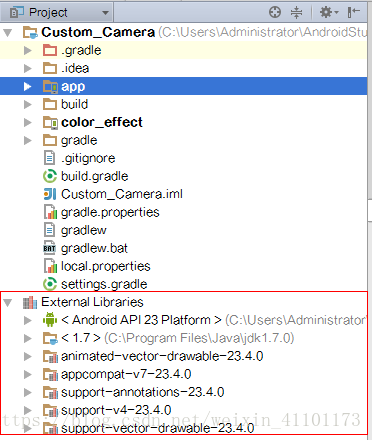Collapse the Custom_Camera root node
Image resolution: width=372 pixels, height=440 pixels.
[x=8, y=33]
